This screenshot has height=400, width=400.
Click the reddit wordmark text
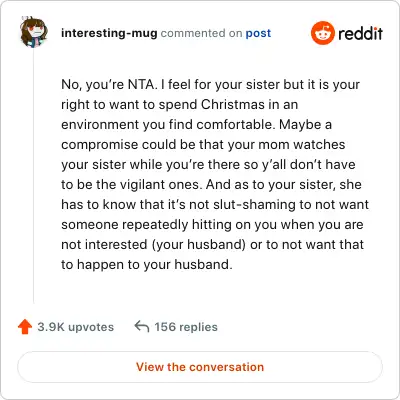tap(360, 33)
